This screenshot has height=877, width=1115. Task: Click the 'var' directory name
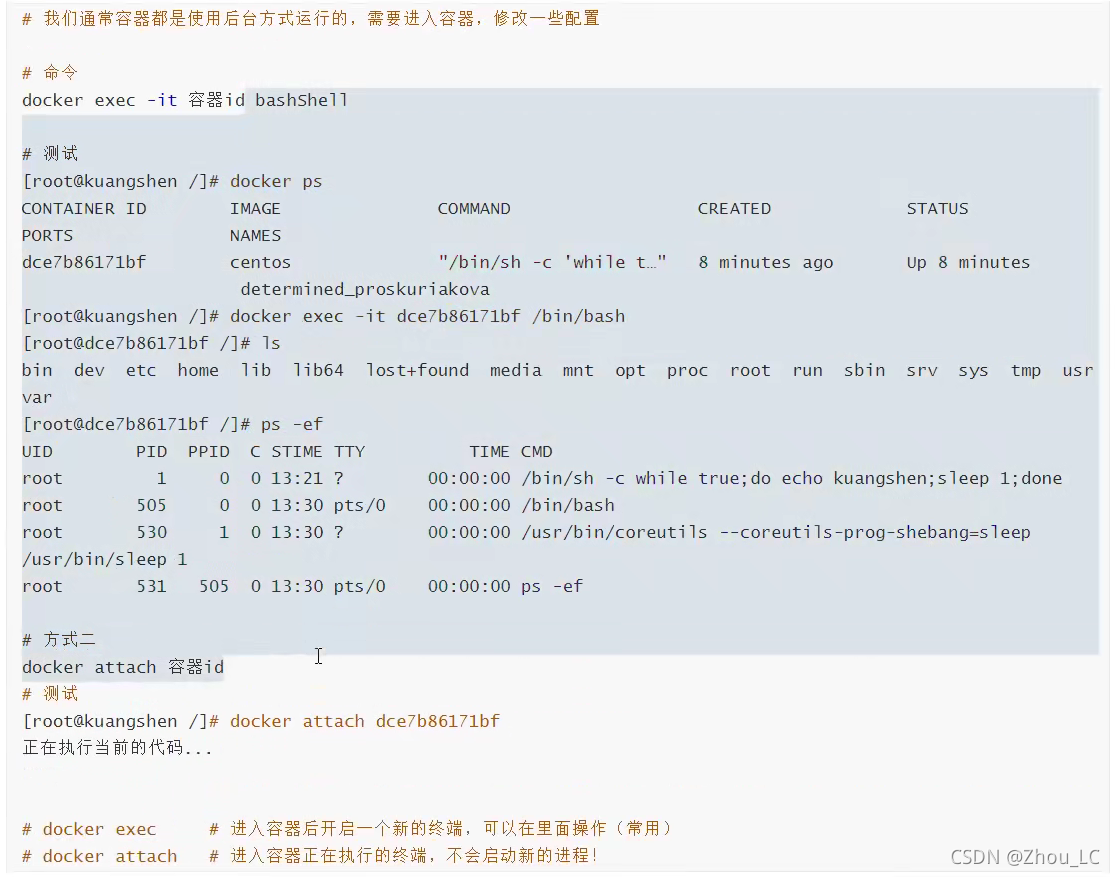pyautogui.click(x=37, y=398)
